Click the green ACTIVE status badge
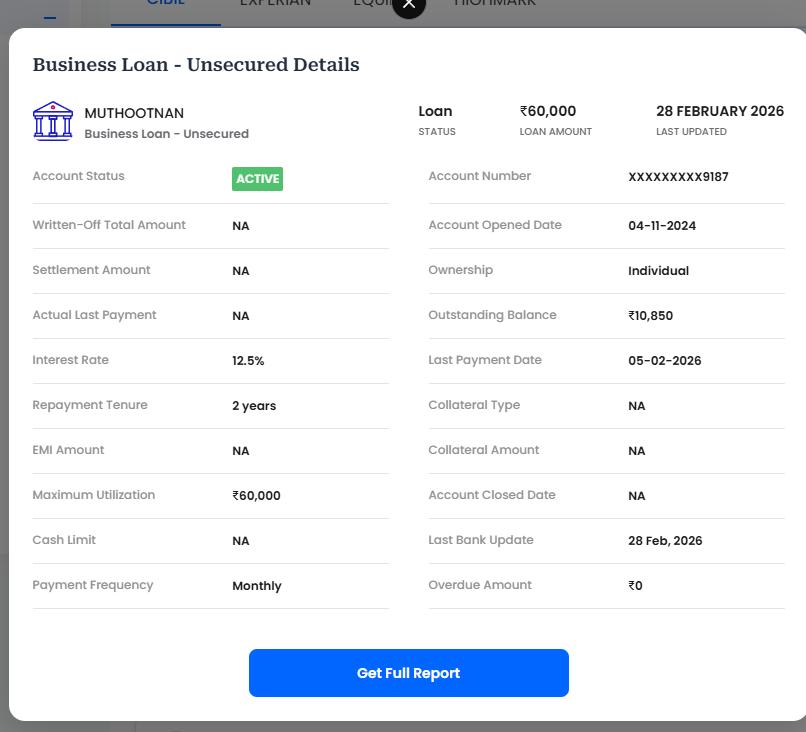Screen dimensions: 806x732 click(257, 179)
